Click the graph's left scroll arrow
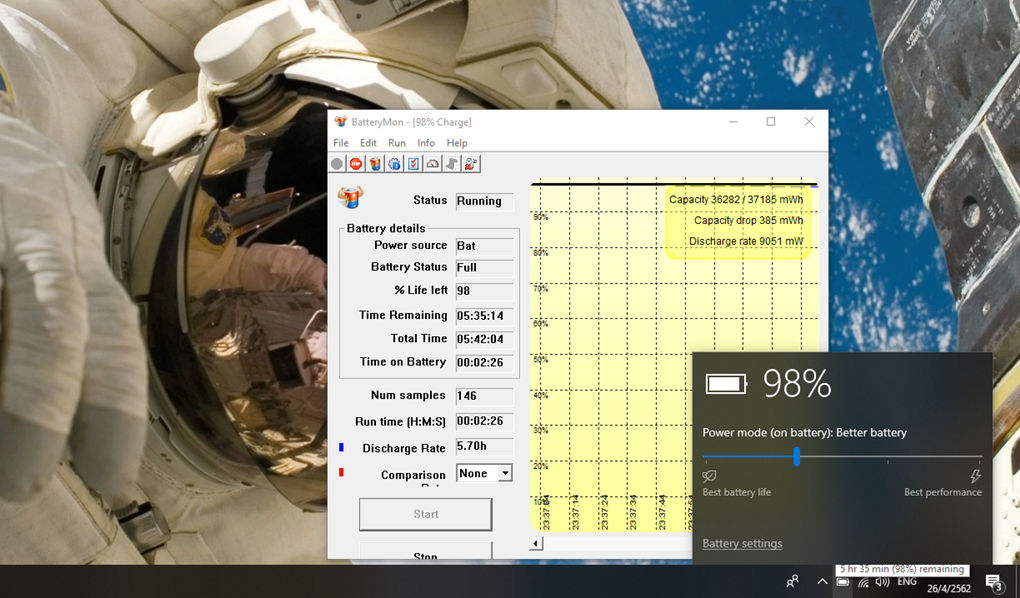 [536, 544]
